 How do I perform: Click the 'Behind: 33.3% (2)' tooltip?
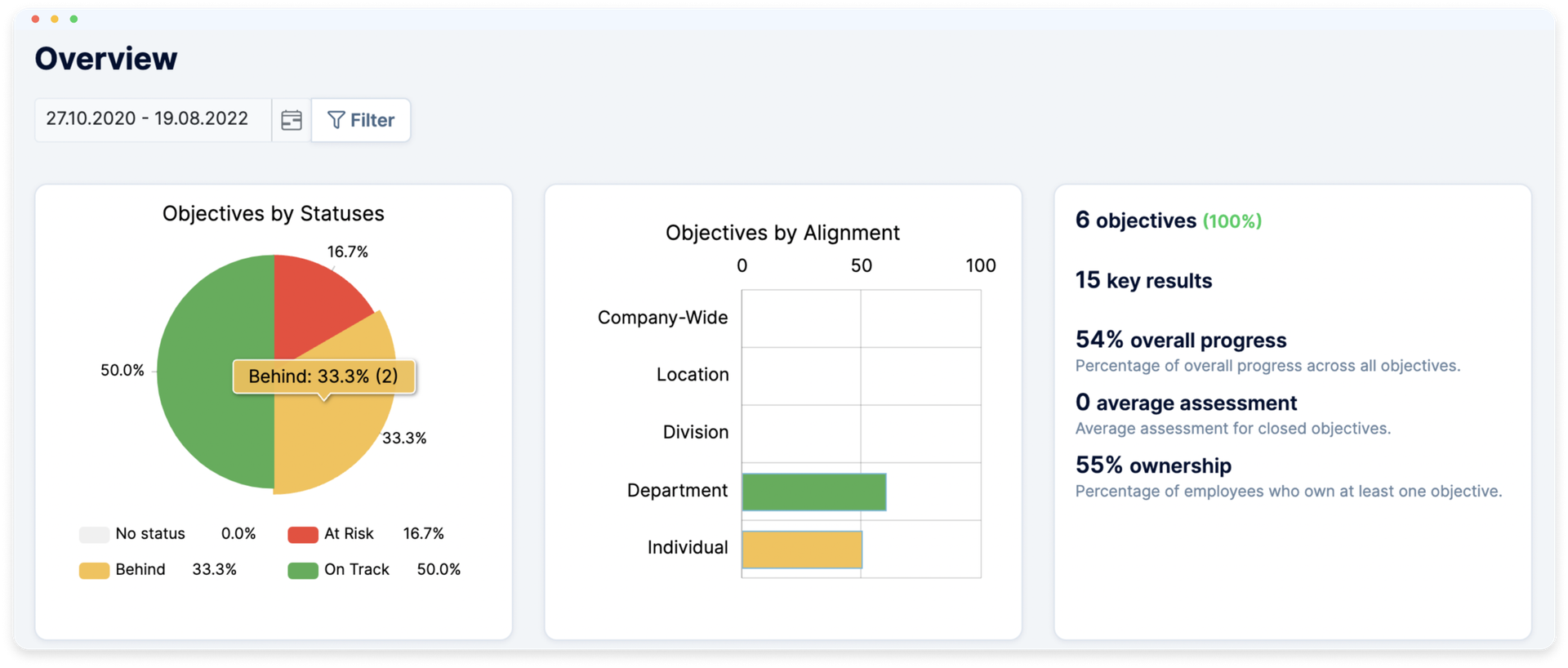[x=324, y=376]
